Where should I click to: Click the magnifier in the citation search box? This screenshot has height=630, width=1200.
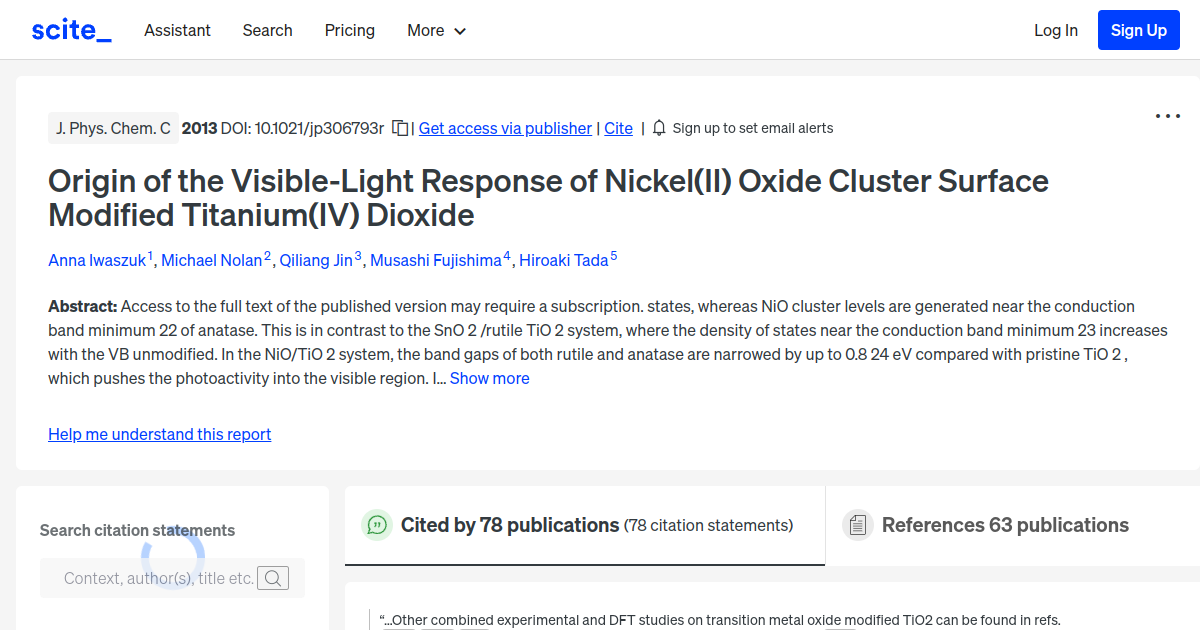(x=272, y=578)
